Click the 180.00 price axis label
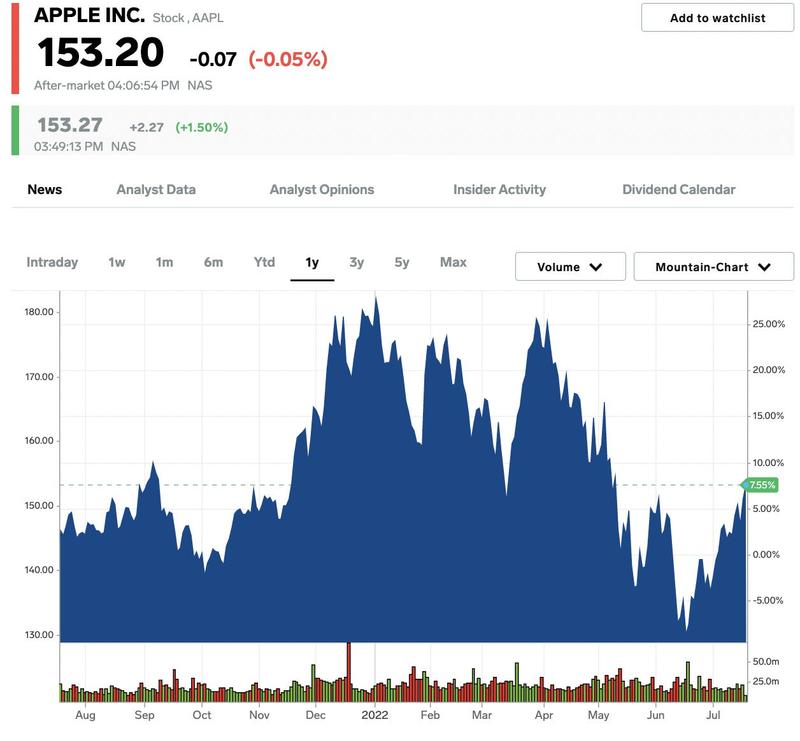The height and width of the screenshot is (741, 800). point(39,312)
